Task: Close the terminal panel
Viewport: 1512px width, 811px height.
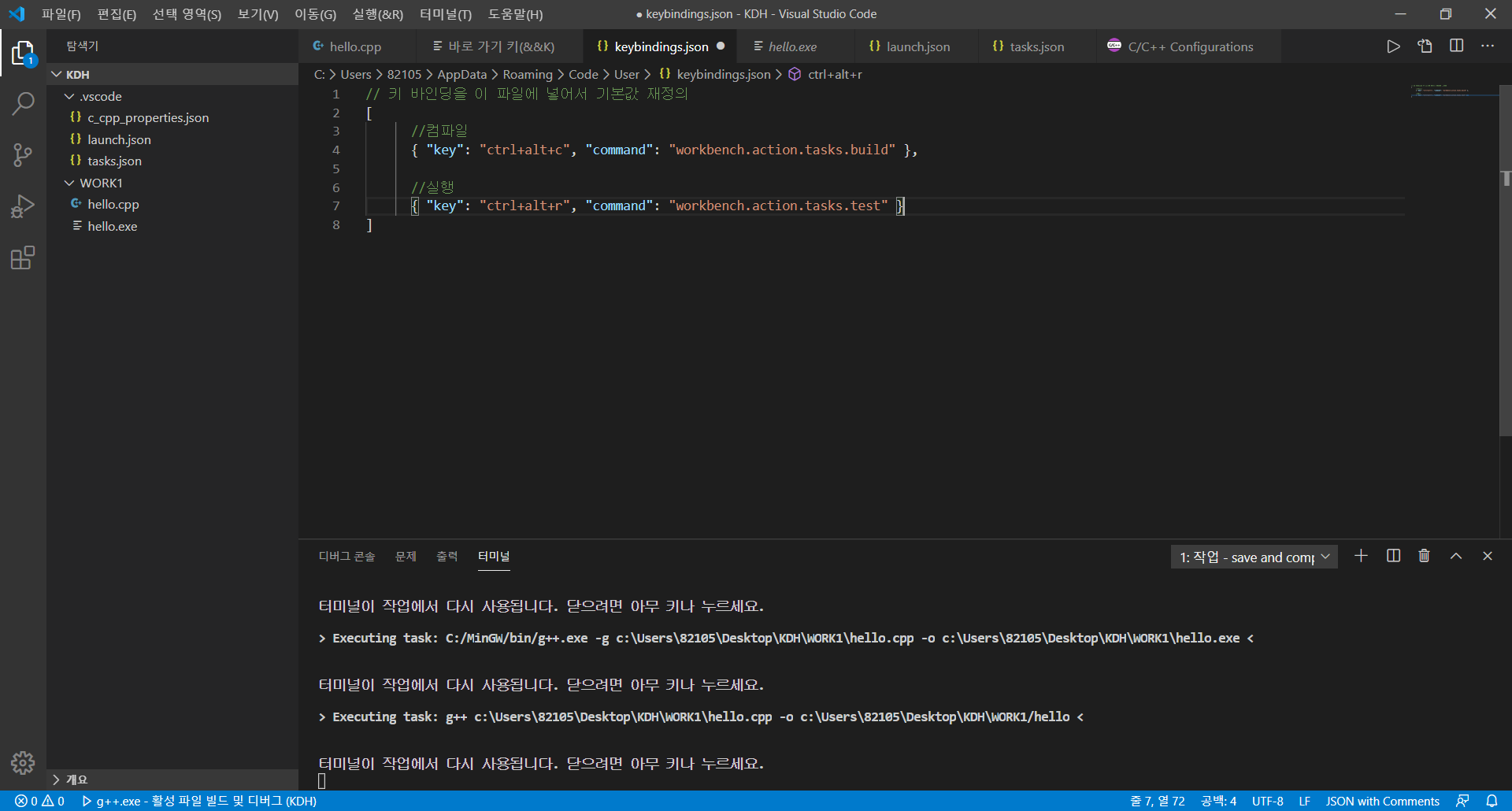Action: [x=1488, y=556]
